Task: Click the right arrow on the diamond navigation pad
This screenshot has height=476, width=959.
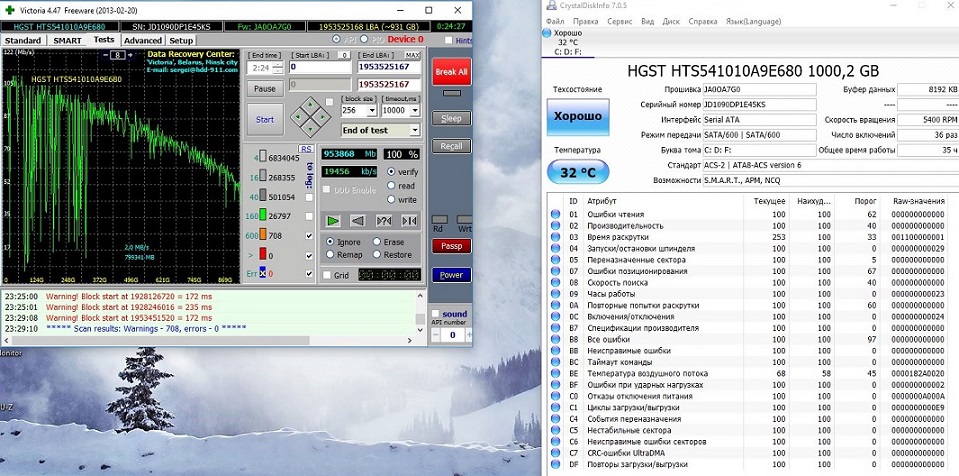Action: coord(323,116)
